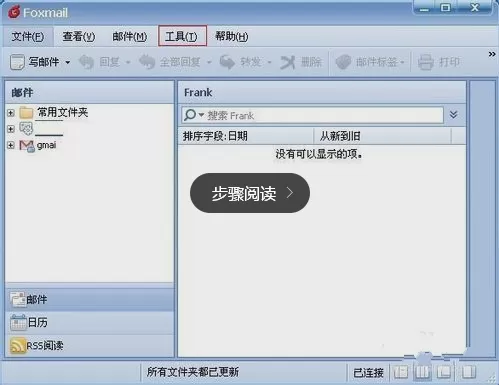Viewport: 499px width, 385px height.
Task: Open the 查看(V) menu
Action: [x=79, y=36]
